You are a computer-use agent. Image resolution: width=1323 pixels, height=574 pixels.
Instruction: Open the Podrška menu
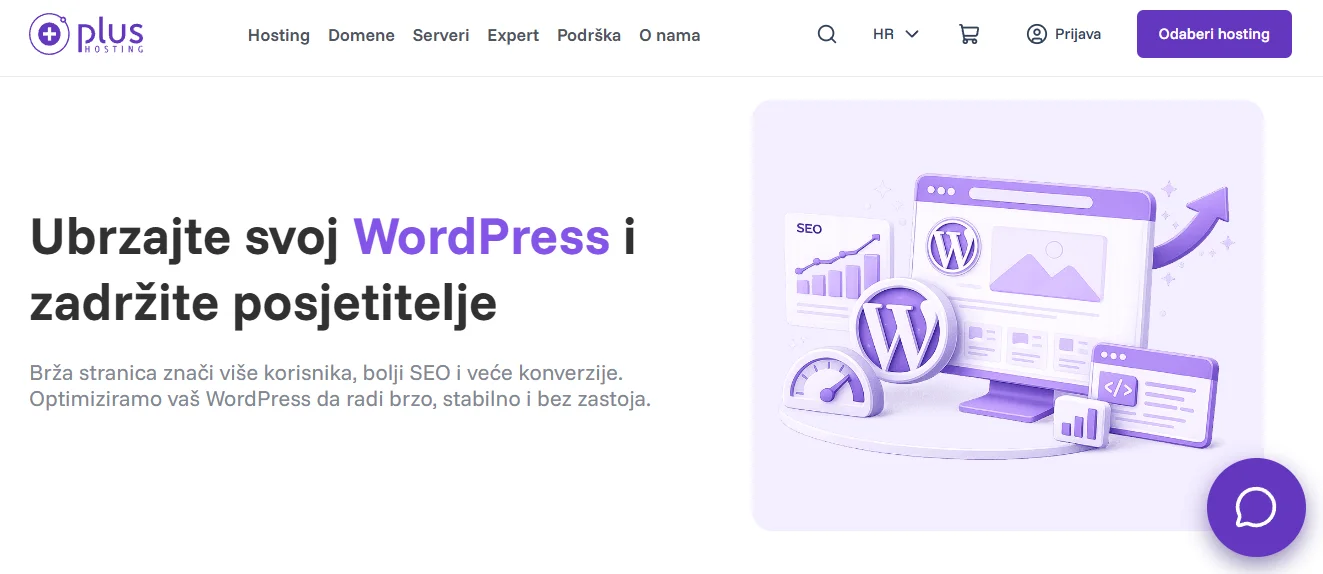pos(589,35)
